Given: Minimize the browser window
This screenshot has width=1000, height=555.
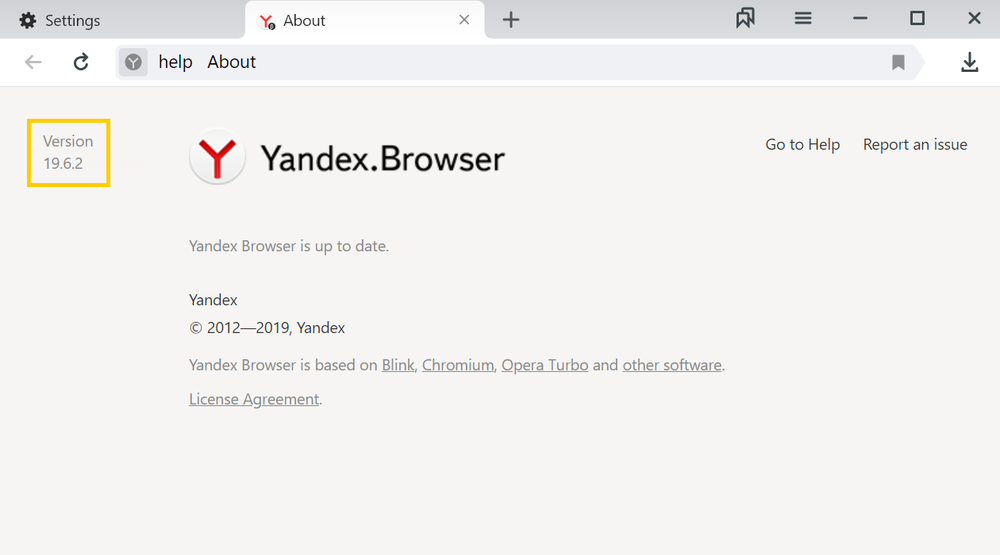Looking at the screenshot, I should [x=860, y=19].
